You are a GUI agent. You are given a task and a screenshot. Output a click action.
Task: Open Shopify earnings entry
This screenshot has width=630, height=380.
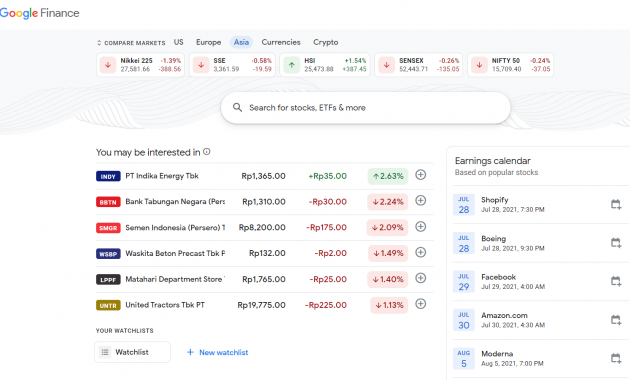click(x=541, y=204)
